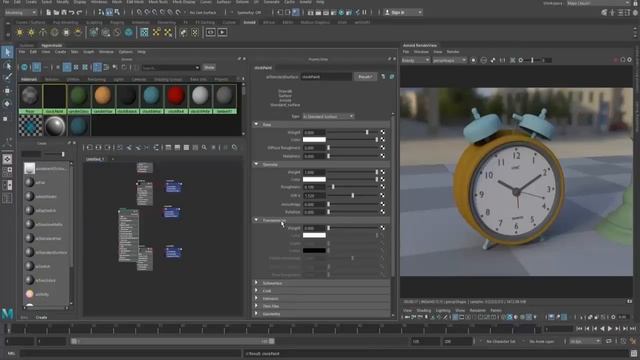Click the Undo arrow in the status line
This screenshot has height=360, width=640.
pos(72,13)
